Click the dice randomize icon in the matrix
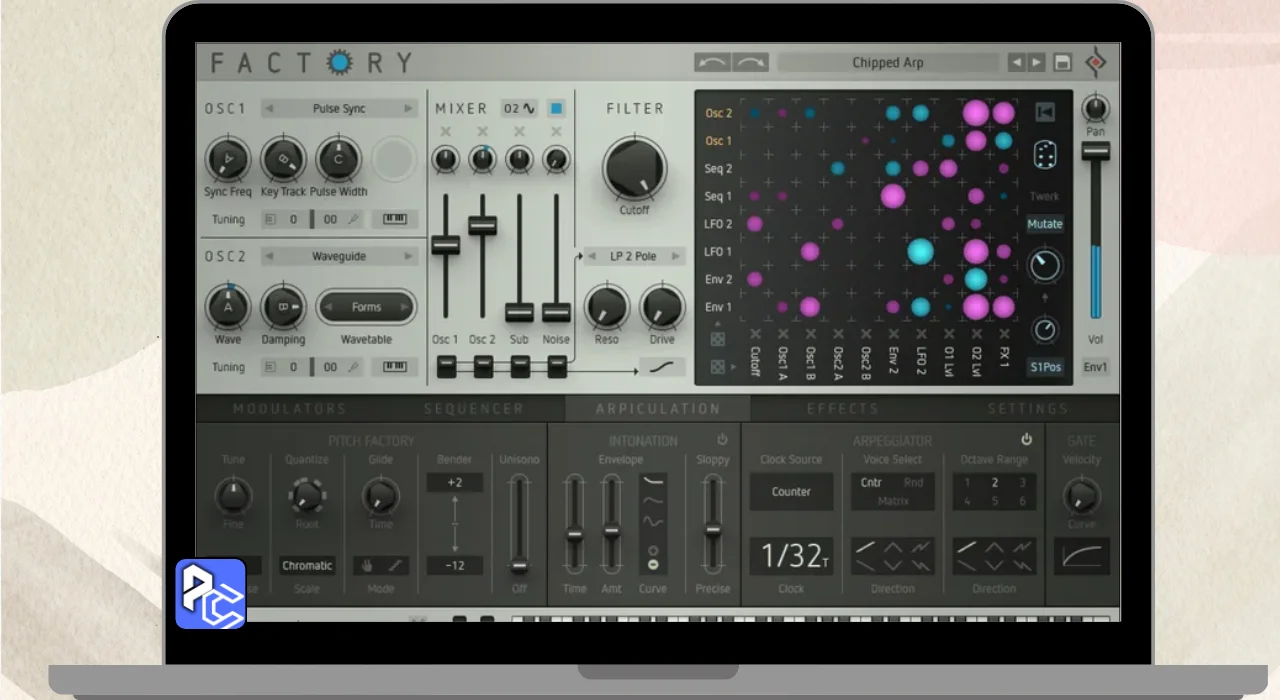This screenshot has width=1280, height=700. point(1045,155)
